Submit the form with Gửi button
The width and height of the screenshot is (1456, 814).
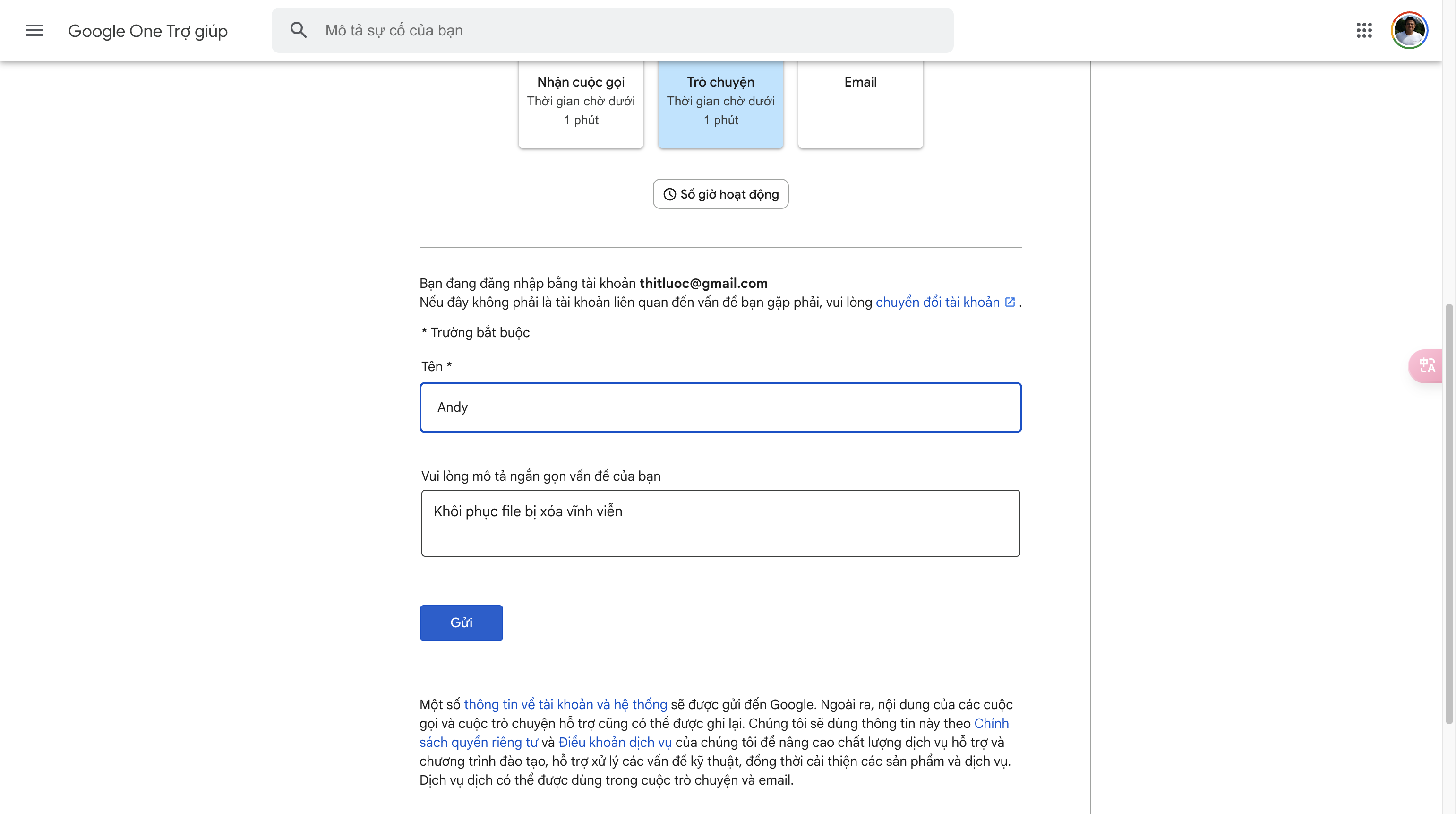461,623
